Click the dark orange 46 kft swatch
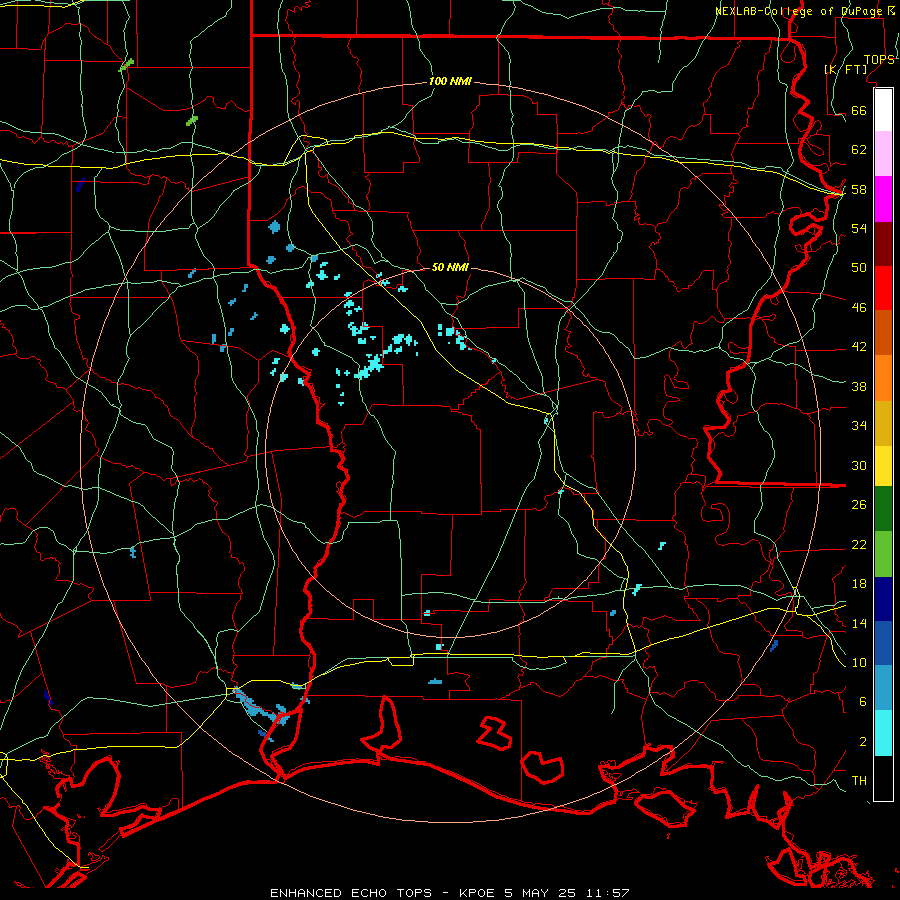The image size is (900, 900). pos(883,332)
